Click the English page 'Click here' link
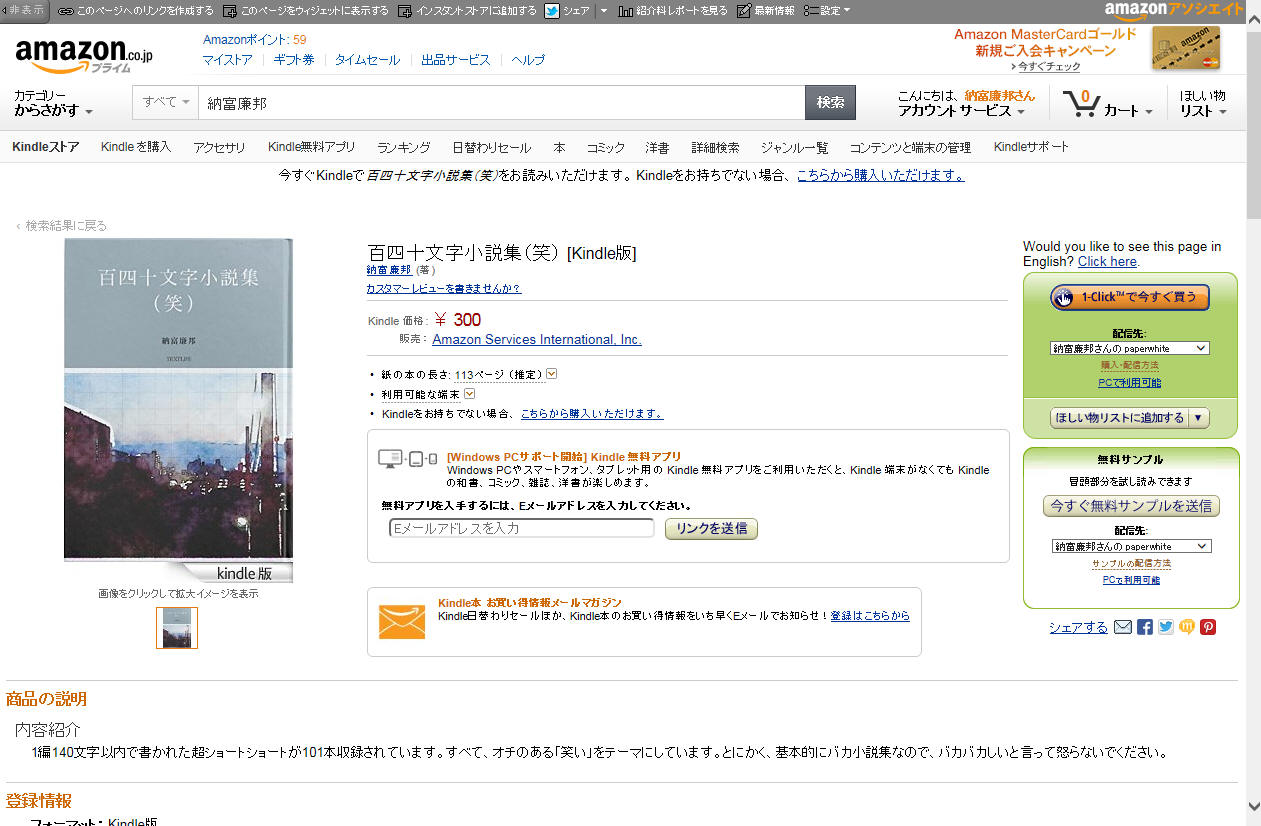Screen dimensions: 1261x826 click(x=1107, y=261)
